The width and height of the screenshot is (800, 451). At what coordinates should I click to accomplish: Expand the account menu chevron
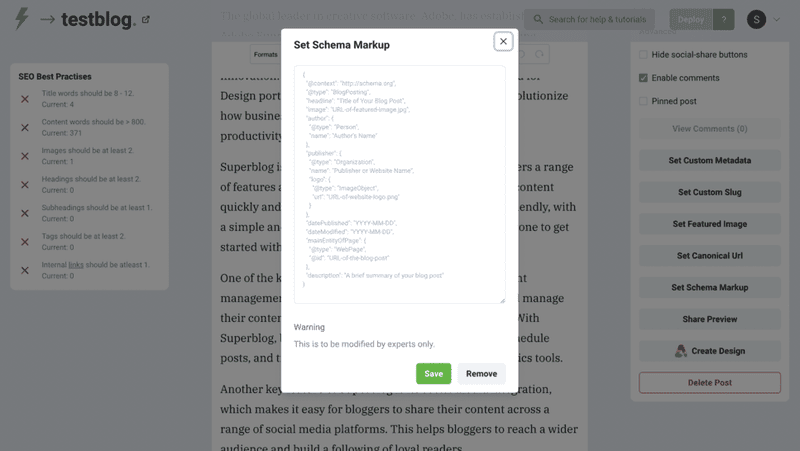pyautogui.click(x=777, y=19)
